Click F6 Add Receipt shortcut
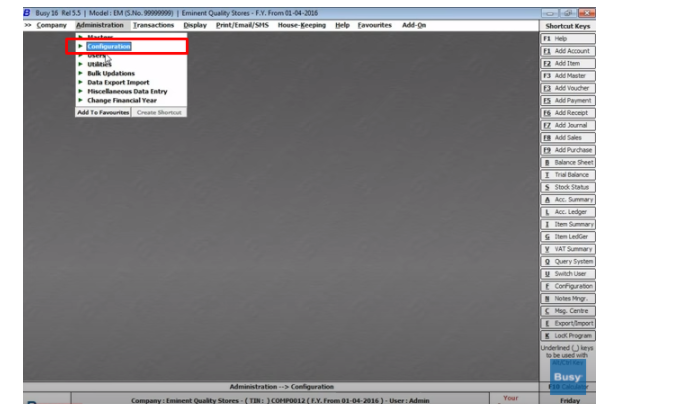The width and height of the screenshot is (687, 404). pos(568,113)
